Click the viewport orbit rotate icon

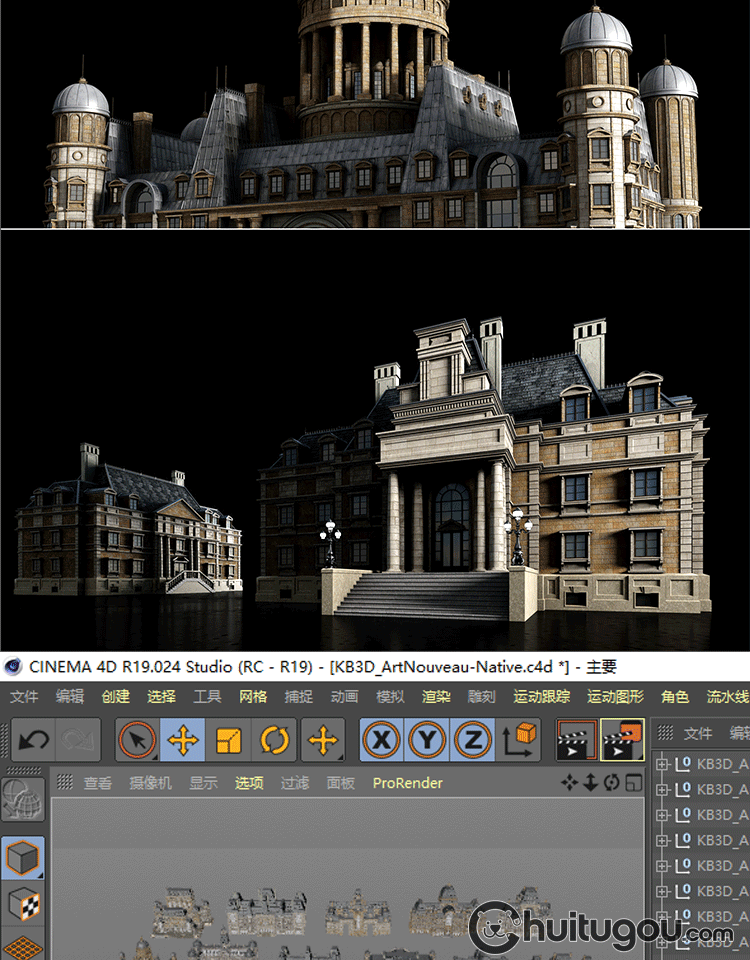pos(612,782)
